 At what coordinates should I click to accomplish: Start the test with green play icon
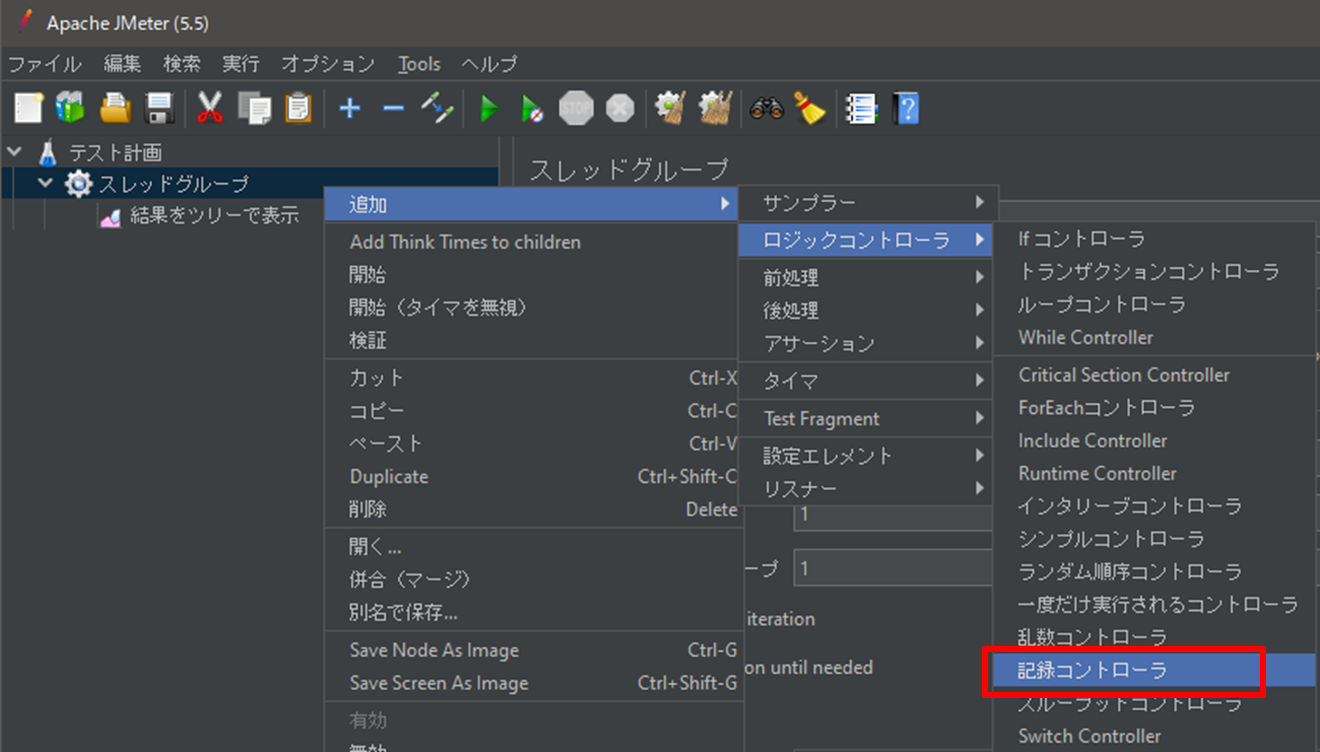click(488, 108)
